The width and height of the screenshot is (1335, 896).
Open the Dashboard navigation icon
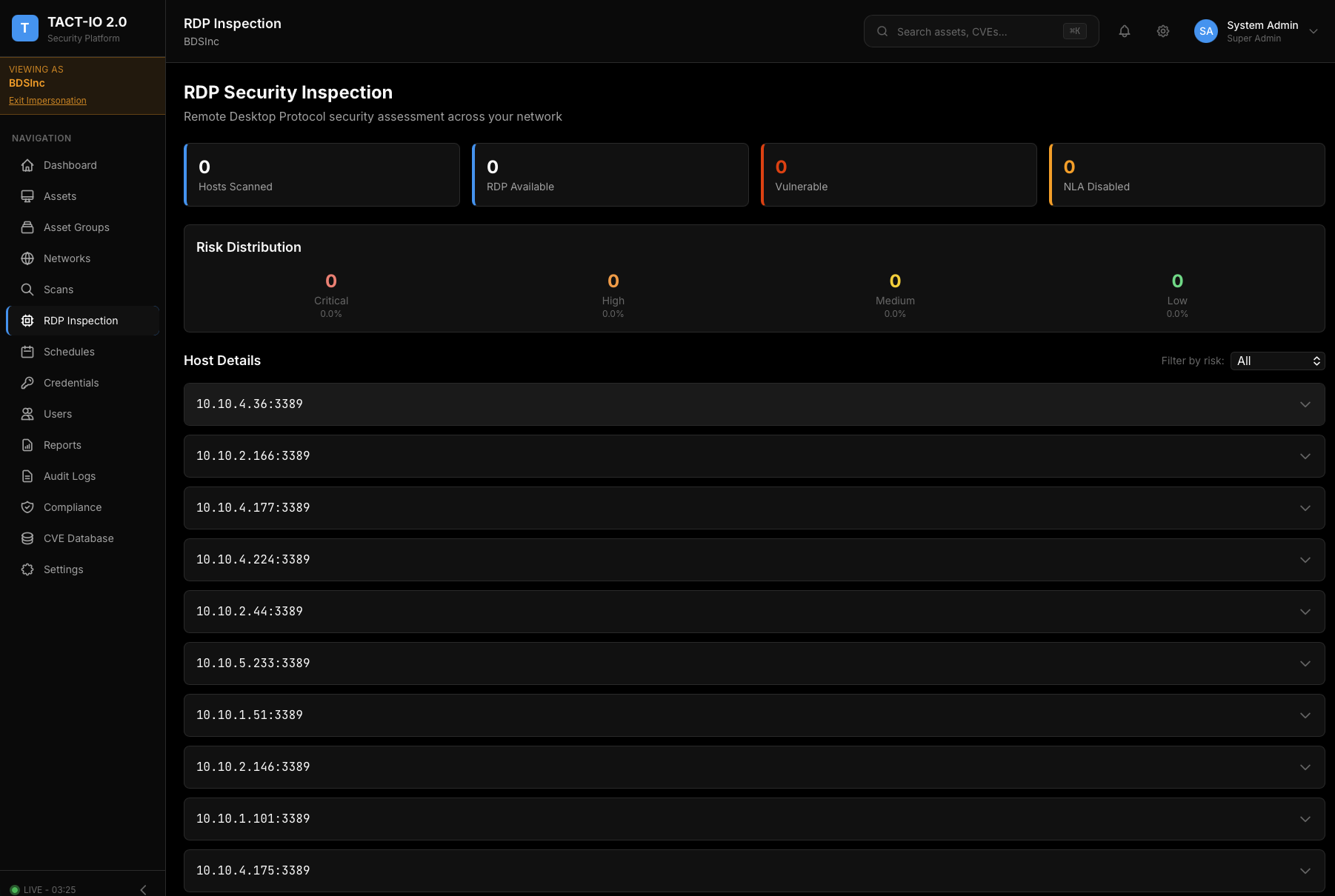coord(27,165)
